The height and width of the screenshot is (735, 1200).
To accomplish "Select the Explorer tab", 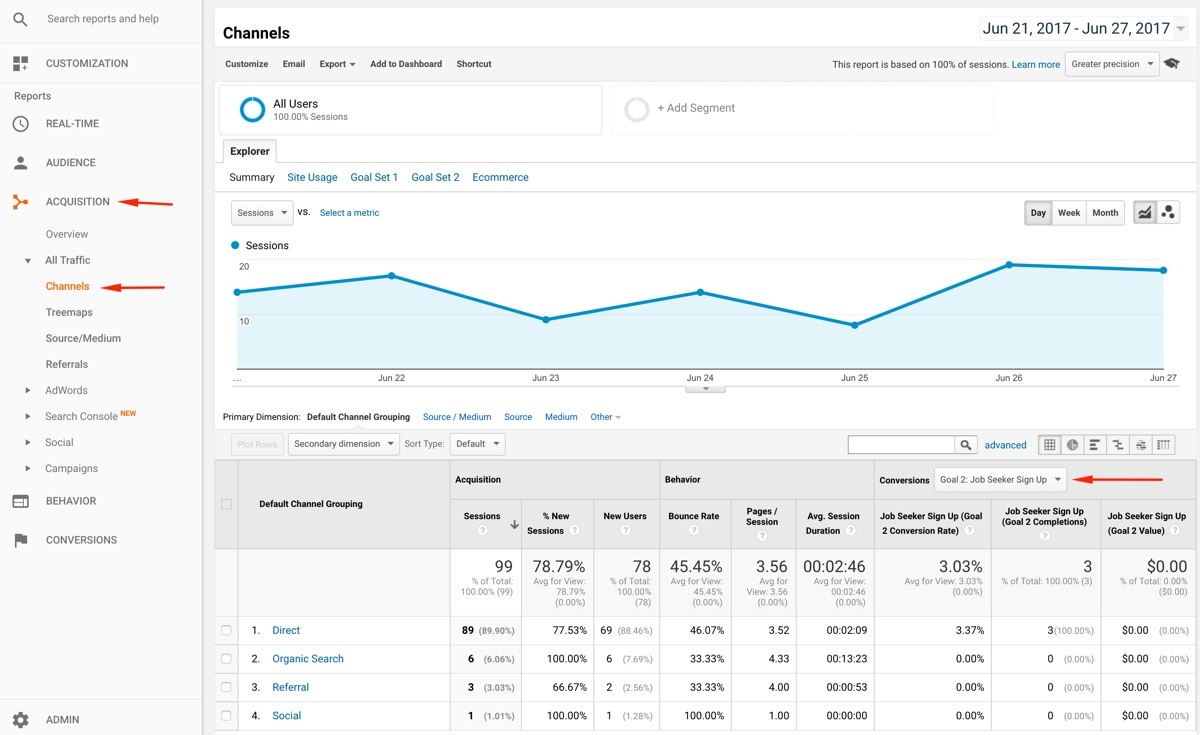I will [250, 151].
